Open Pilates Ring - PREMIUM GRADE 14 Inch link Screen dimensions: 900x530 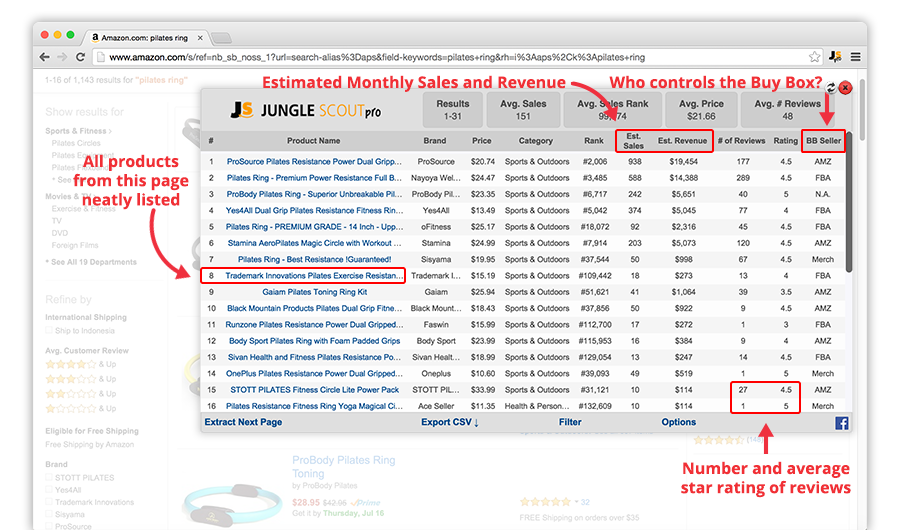(314, 227)
